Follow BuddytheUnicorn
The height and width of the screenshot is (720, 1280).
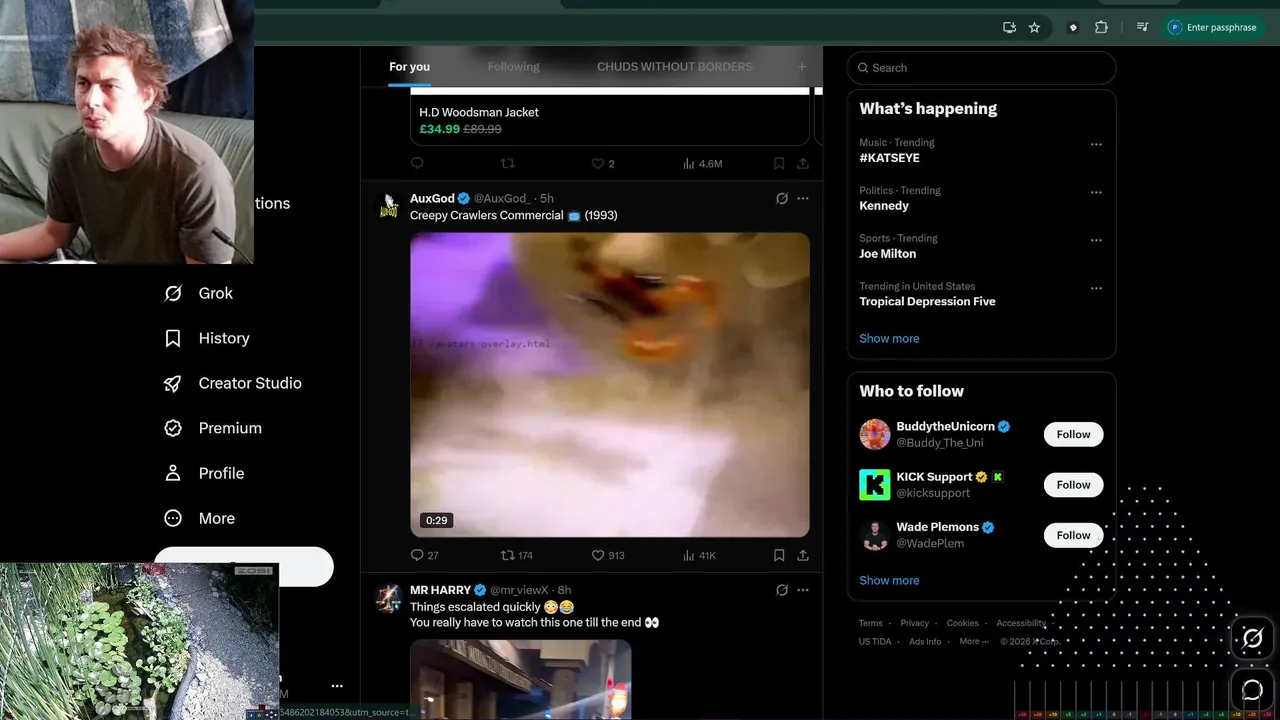[1073, 434]
